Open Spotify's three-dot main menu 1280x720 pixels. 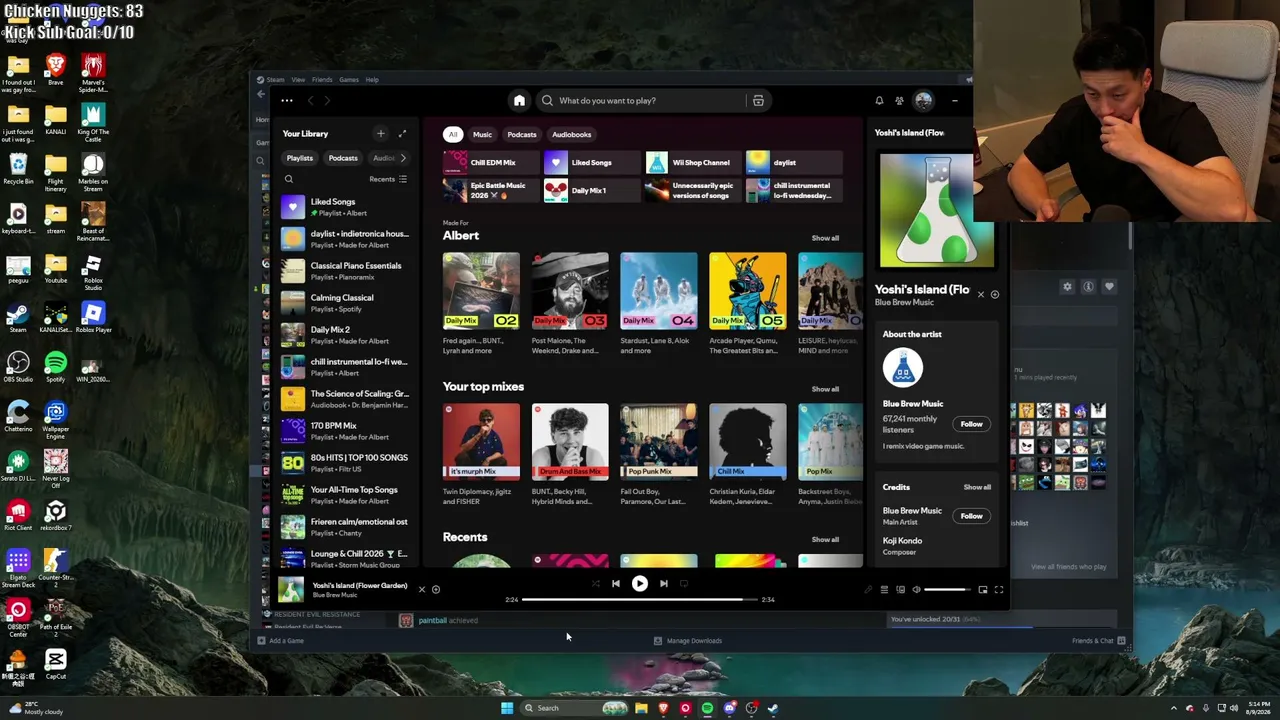tap(287, 100)
